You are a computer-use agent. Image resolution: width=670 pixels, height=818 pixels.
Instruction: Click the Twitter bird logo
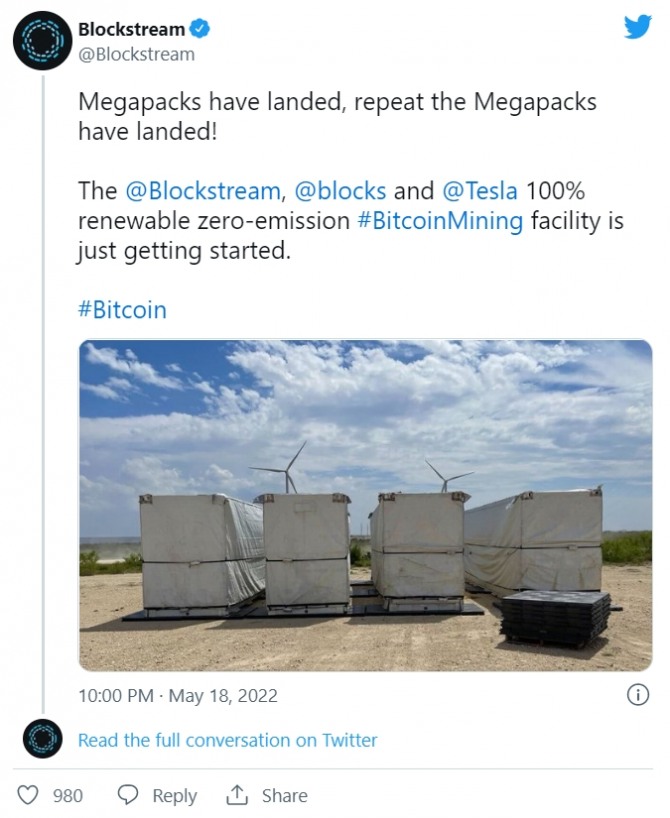pos(637,27)
